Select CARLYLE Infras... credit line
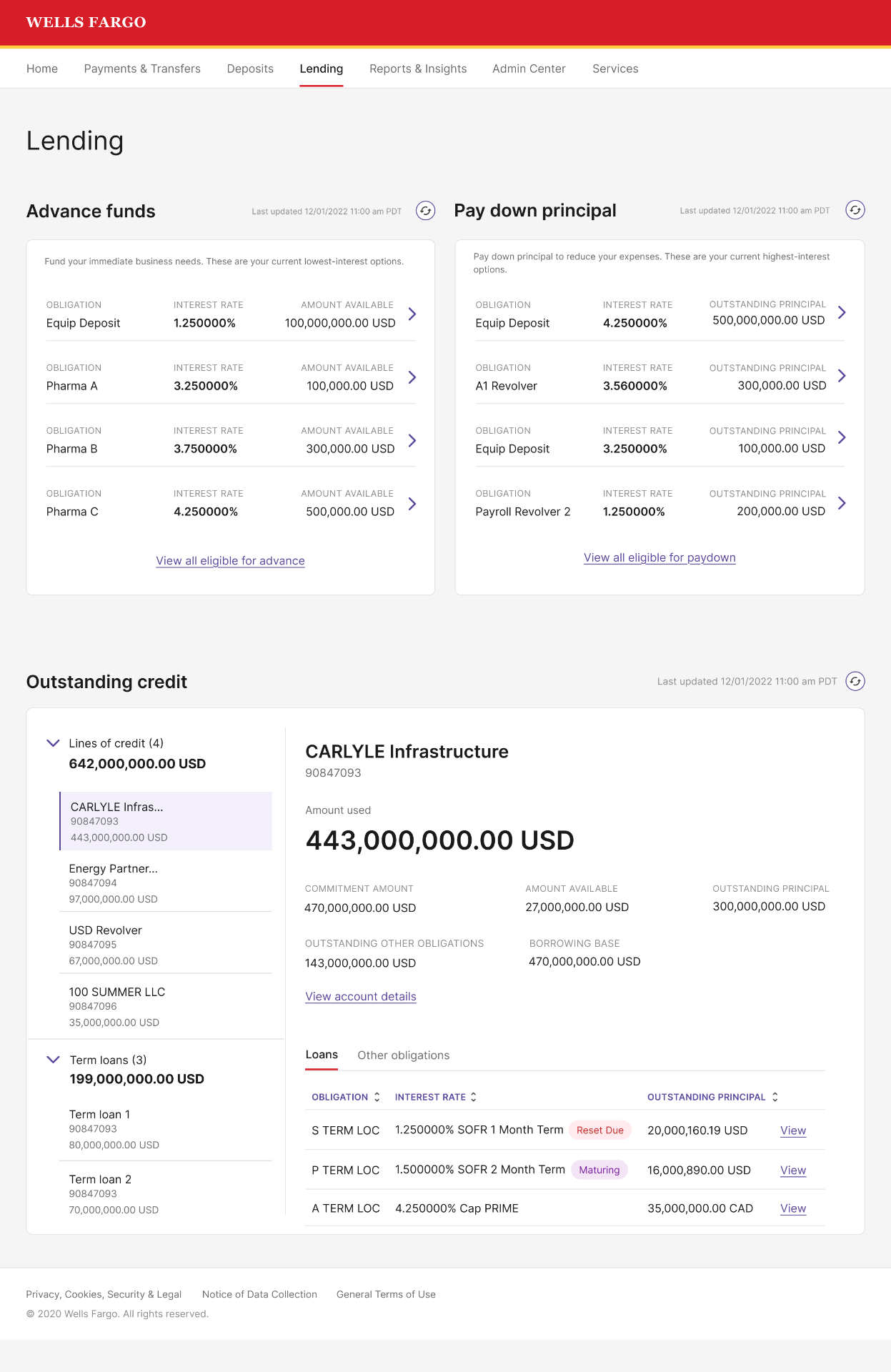Image resolution: width=891 pixels, height=1372 pixels. [166, 821]
